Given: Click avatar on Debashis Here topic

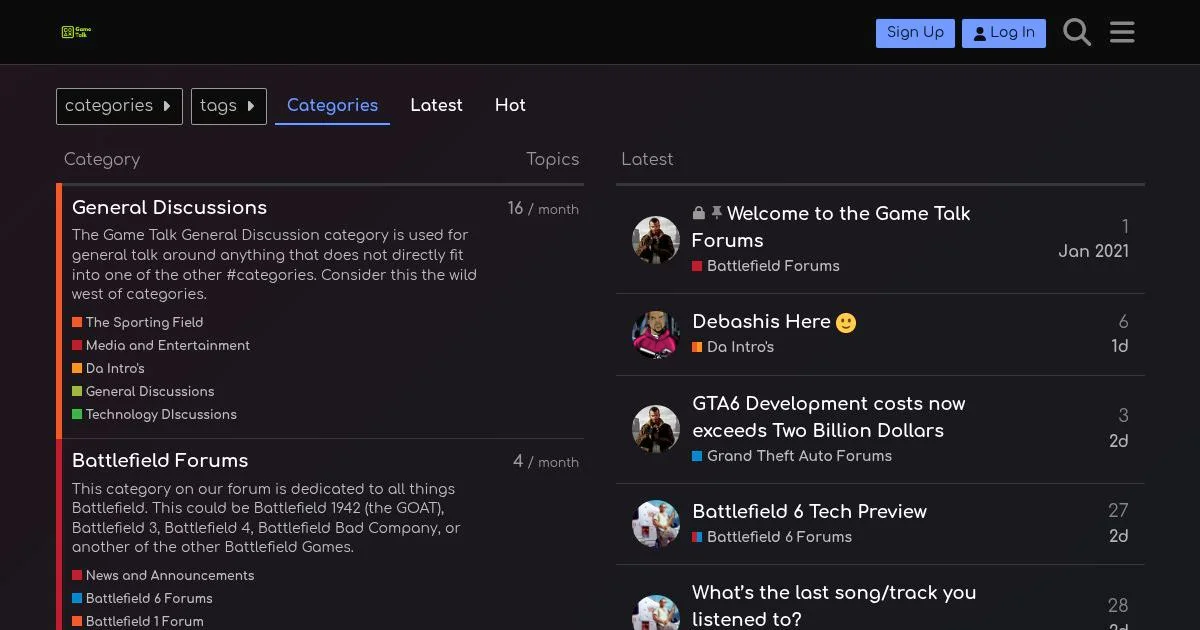Looking at the screenshot, I should [x=656, y=334].
